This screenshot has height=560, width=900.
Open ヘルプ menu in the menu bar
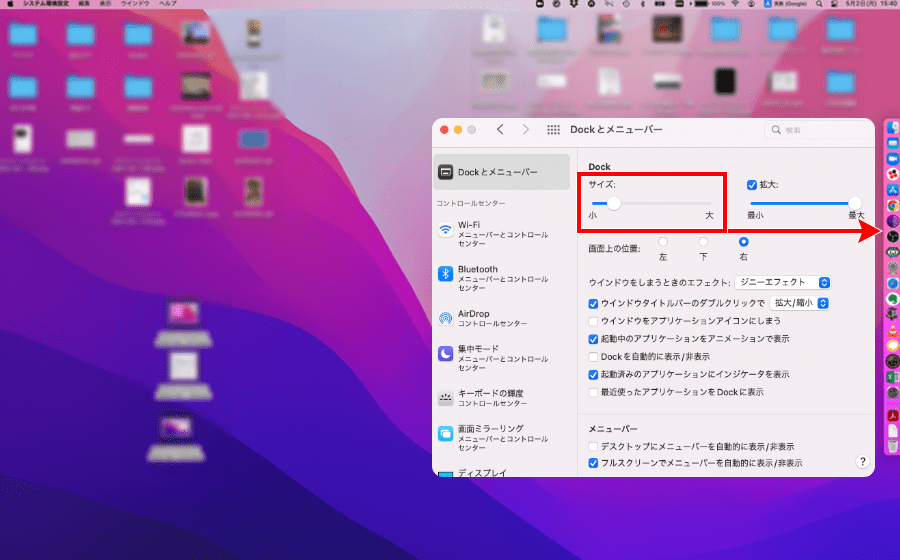(168, 3)
